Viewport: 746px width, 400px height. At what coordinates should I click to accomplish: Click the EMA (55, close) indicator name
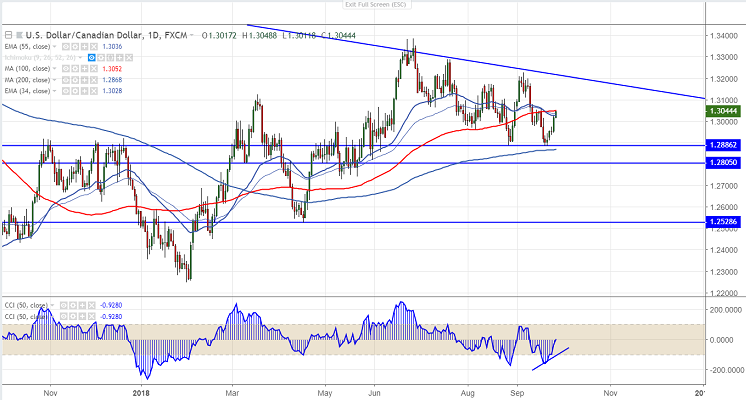(27, 47)
